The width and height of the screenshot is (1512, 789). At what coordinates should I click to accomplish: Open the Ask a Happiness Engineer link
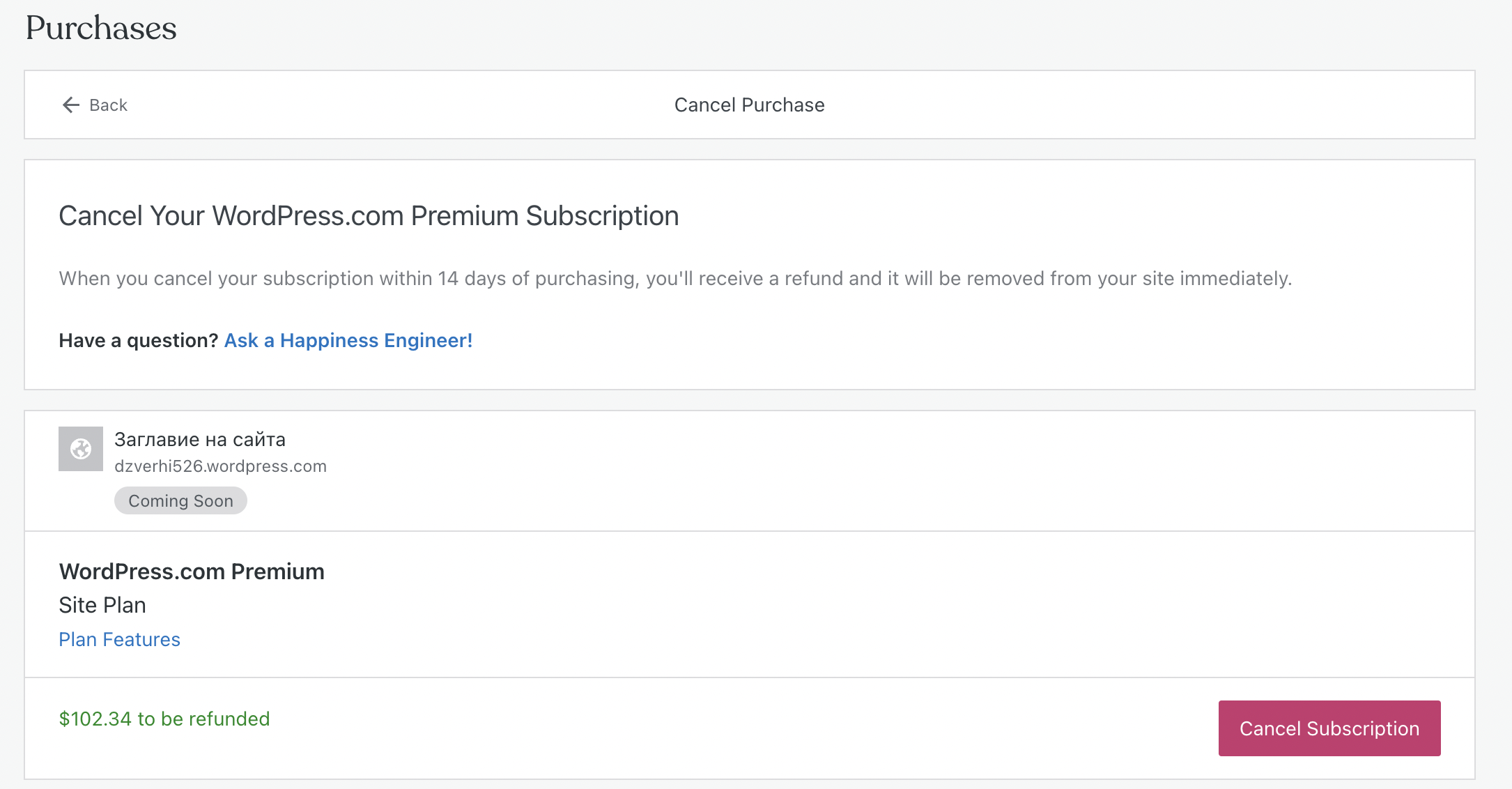tap(348, 340)
